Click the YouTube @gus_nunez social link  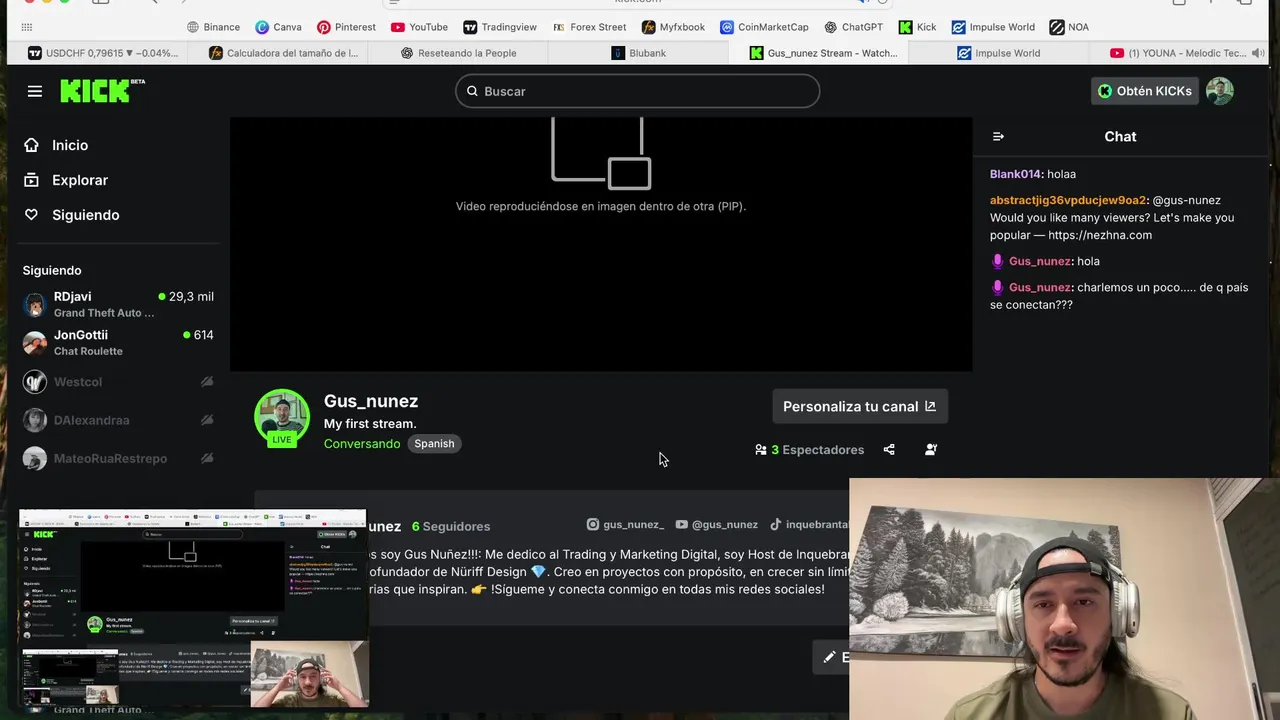(716, 524)
